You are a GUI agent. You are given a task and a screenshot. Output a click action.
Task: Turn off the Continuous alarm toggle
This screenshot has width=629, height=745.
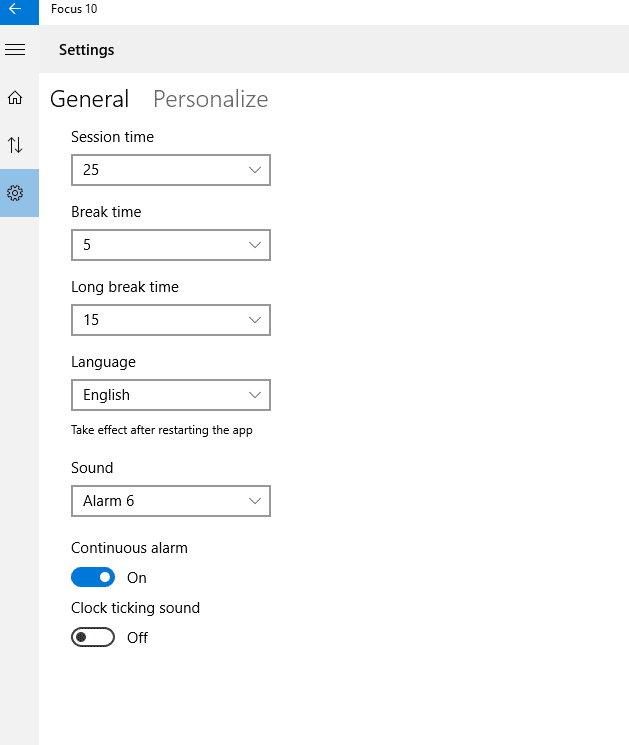coord(93,577)
